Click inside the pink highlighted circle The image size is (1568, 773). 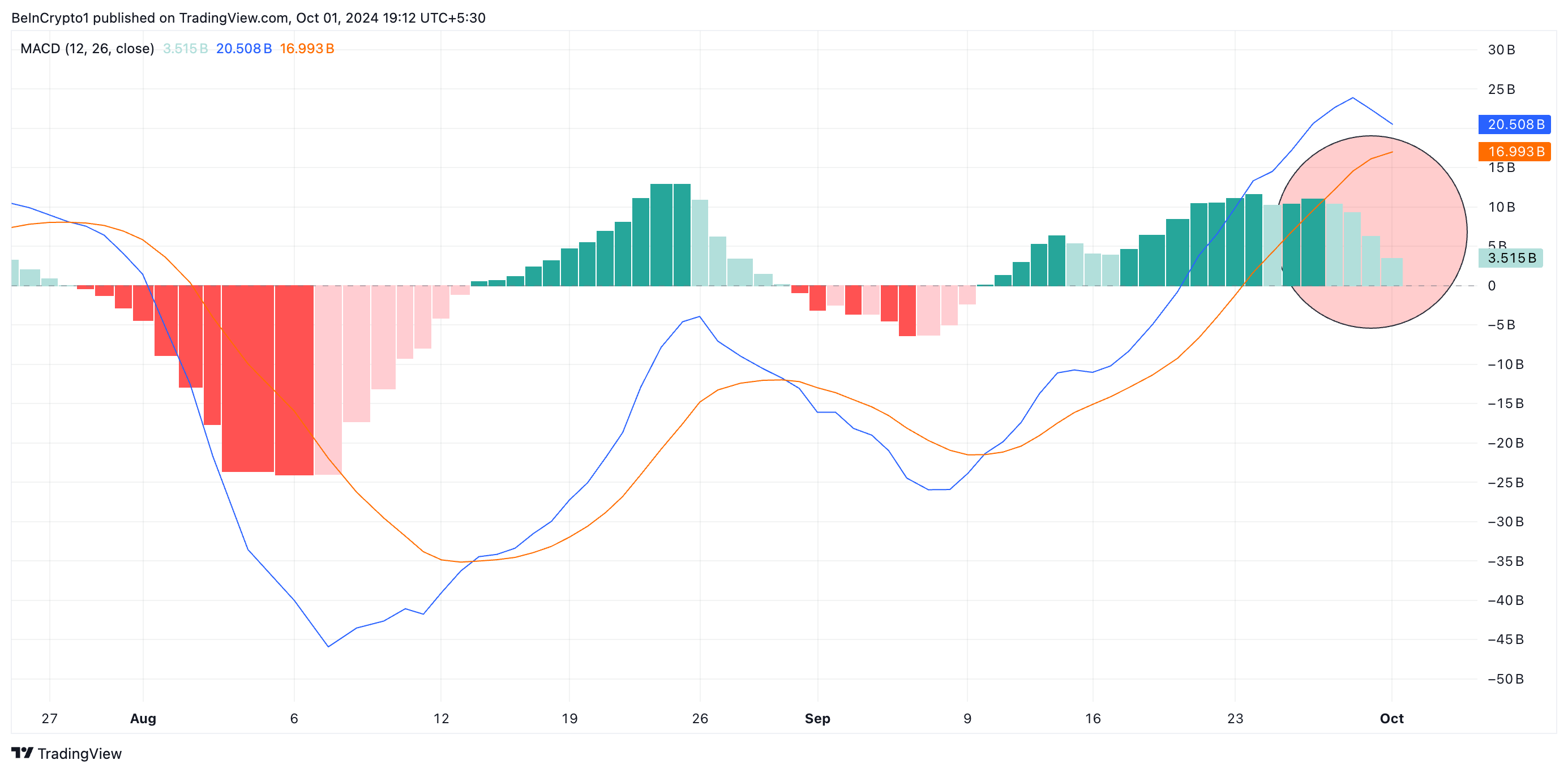1372,232
